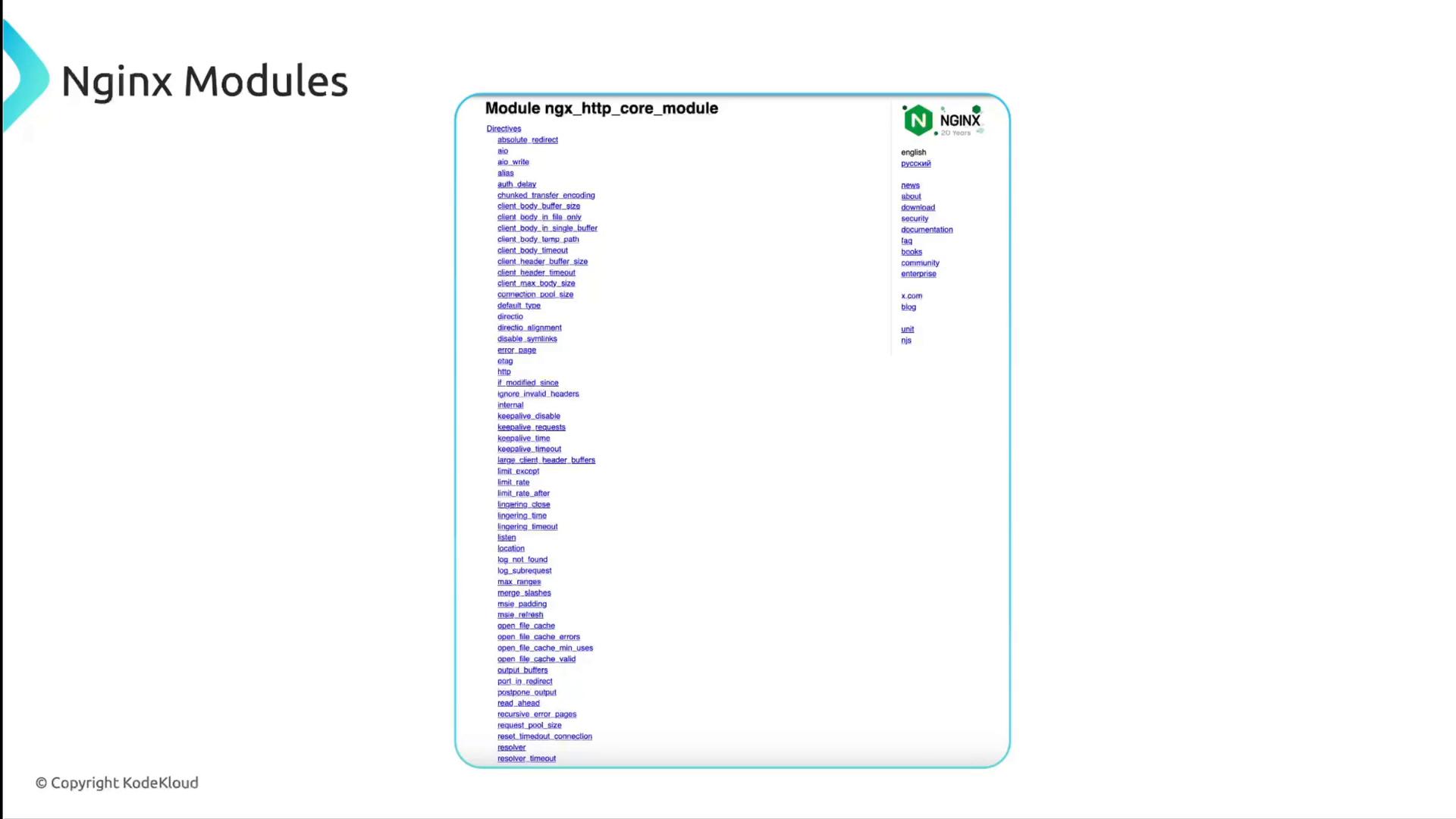
Task: Click the NGINX logo
Action: [943, 121]
